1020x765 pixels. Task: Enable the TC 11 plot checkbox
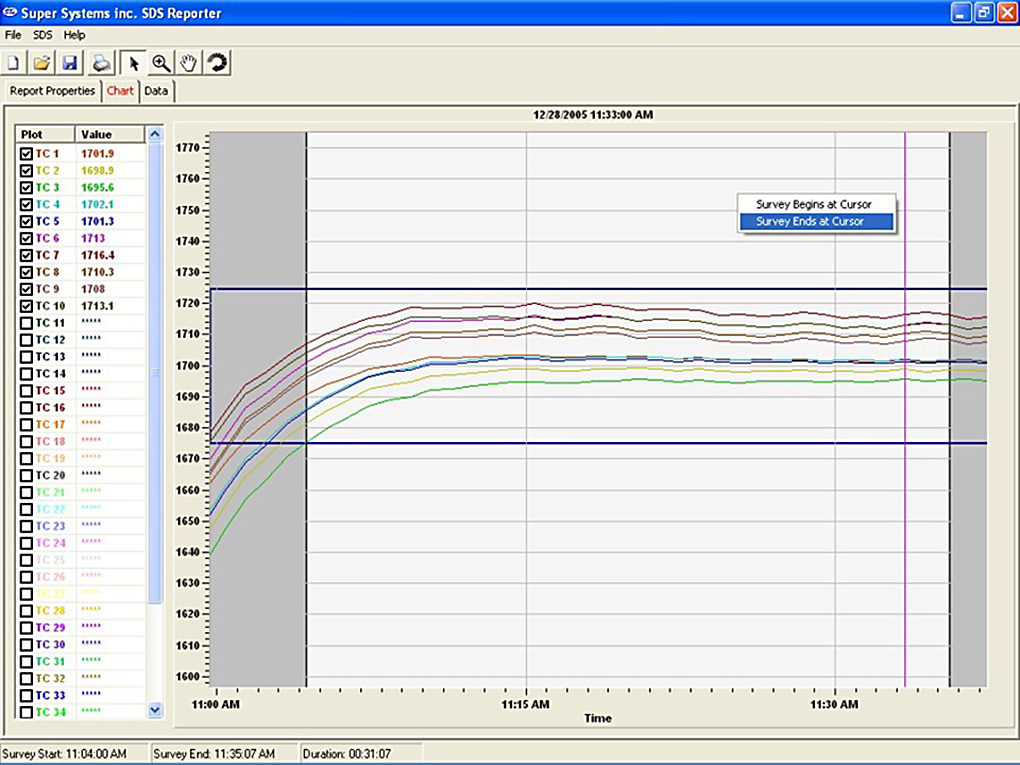pyautogui.click(x=27, y=323)
